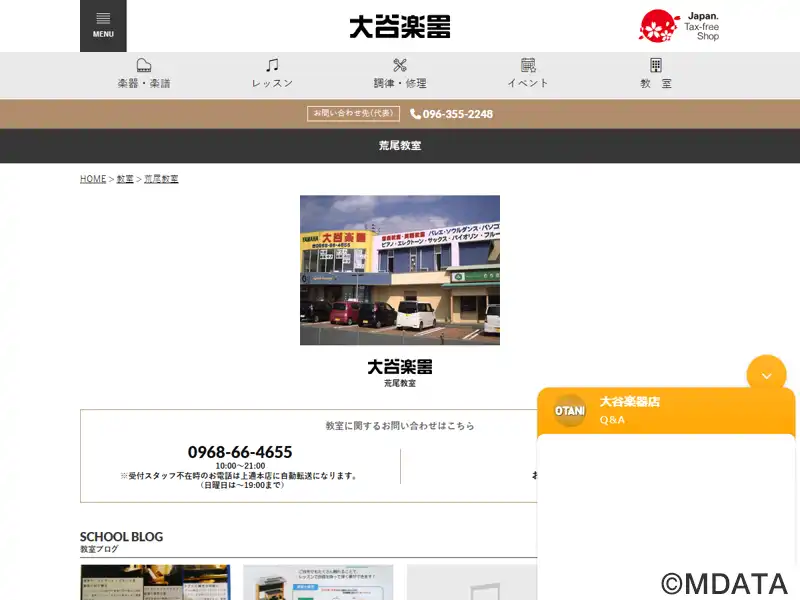The height and width of the screenshot is (600, 800).
Task: Click the 大谷楽器店 chat widget title
Action: (630, 402)
